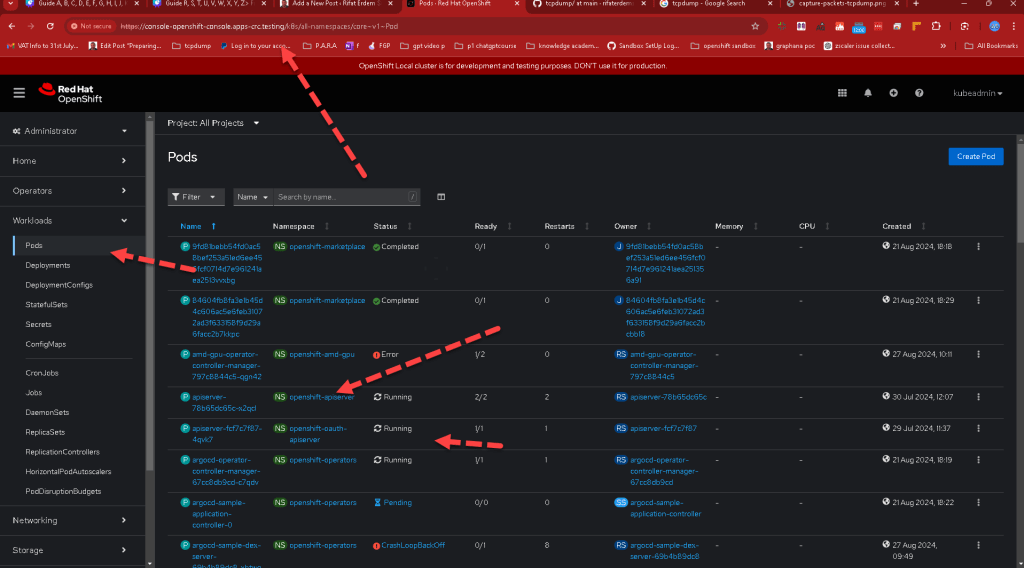Open the help question mark menu

point(919,93)
